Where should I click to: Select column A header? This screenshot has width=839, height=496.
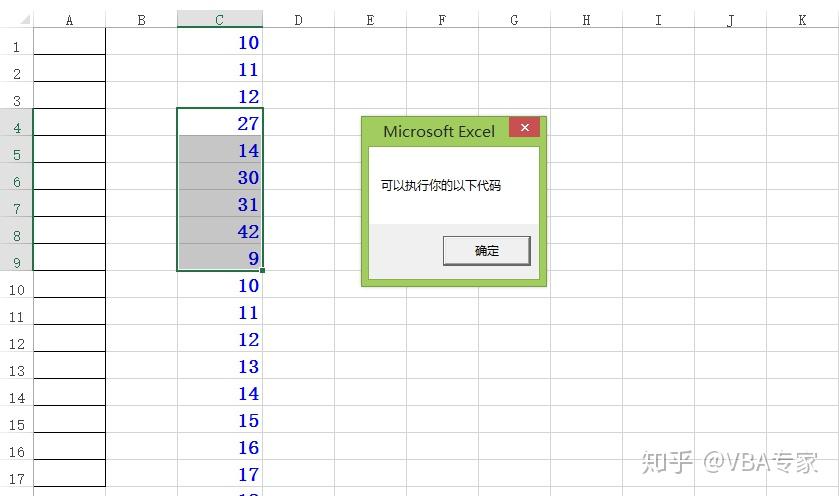pyautogui.click(x=69, y=20)
